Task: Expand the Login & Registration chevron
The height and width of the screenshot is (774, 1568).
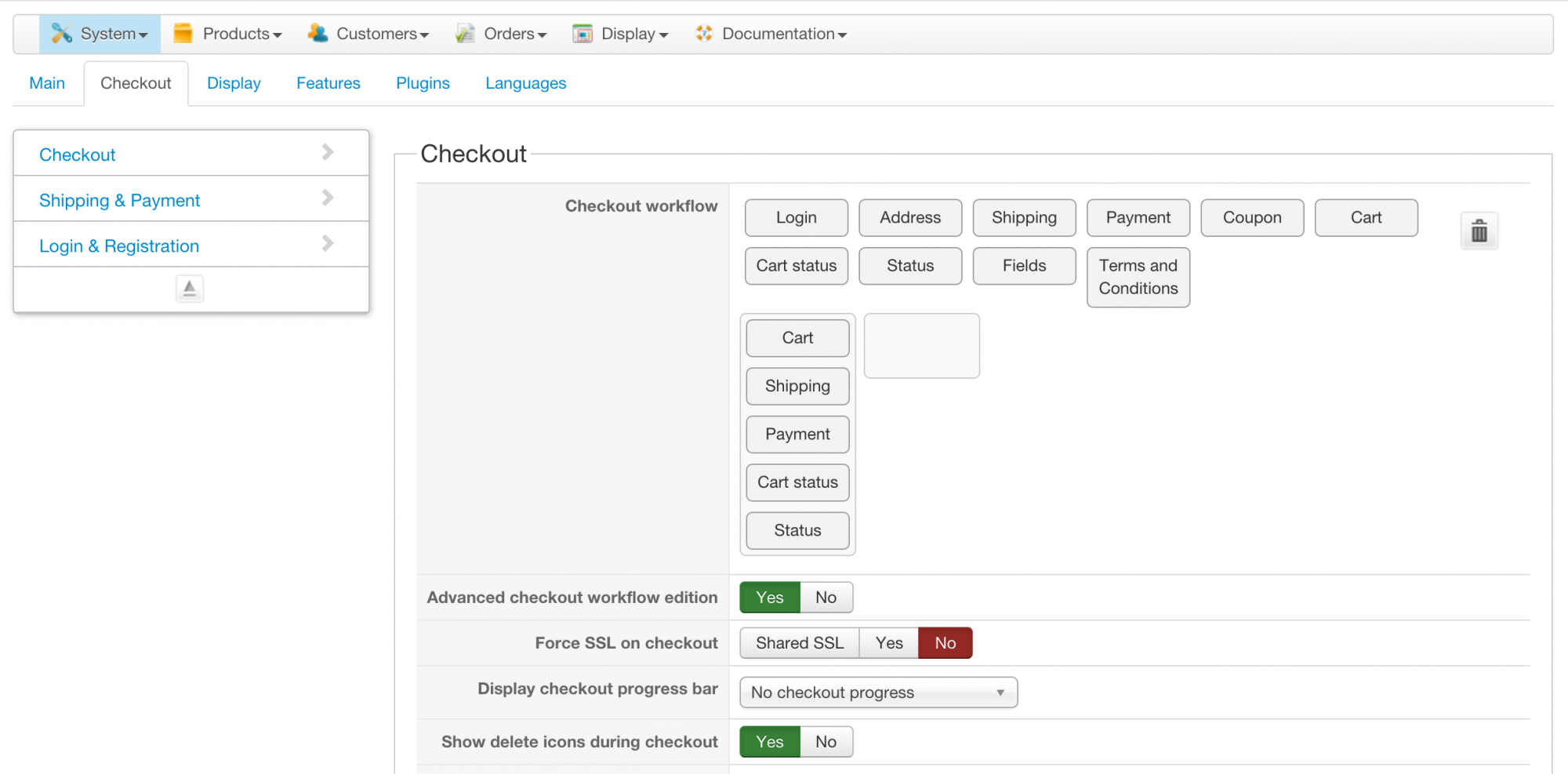Action: [x=328, y=244]
